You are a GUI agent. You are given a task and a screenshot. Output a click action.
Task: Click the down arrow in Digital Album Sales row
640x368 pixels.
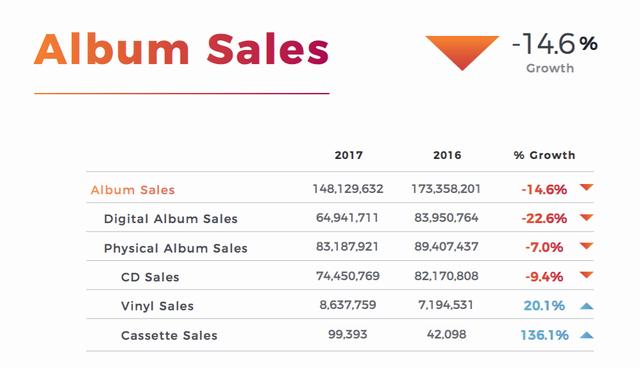pos(586,217)
